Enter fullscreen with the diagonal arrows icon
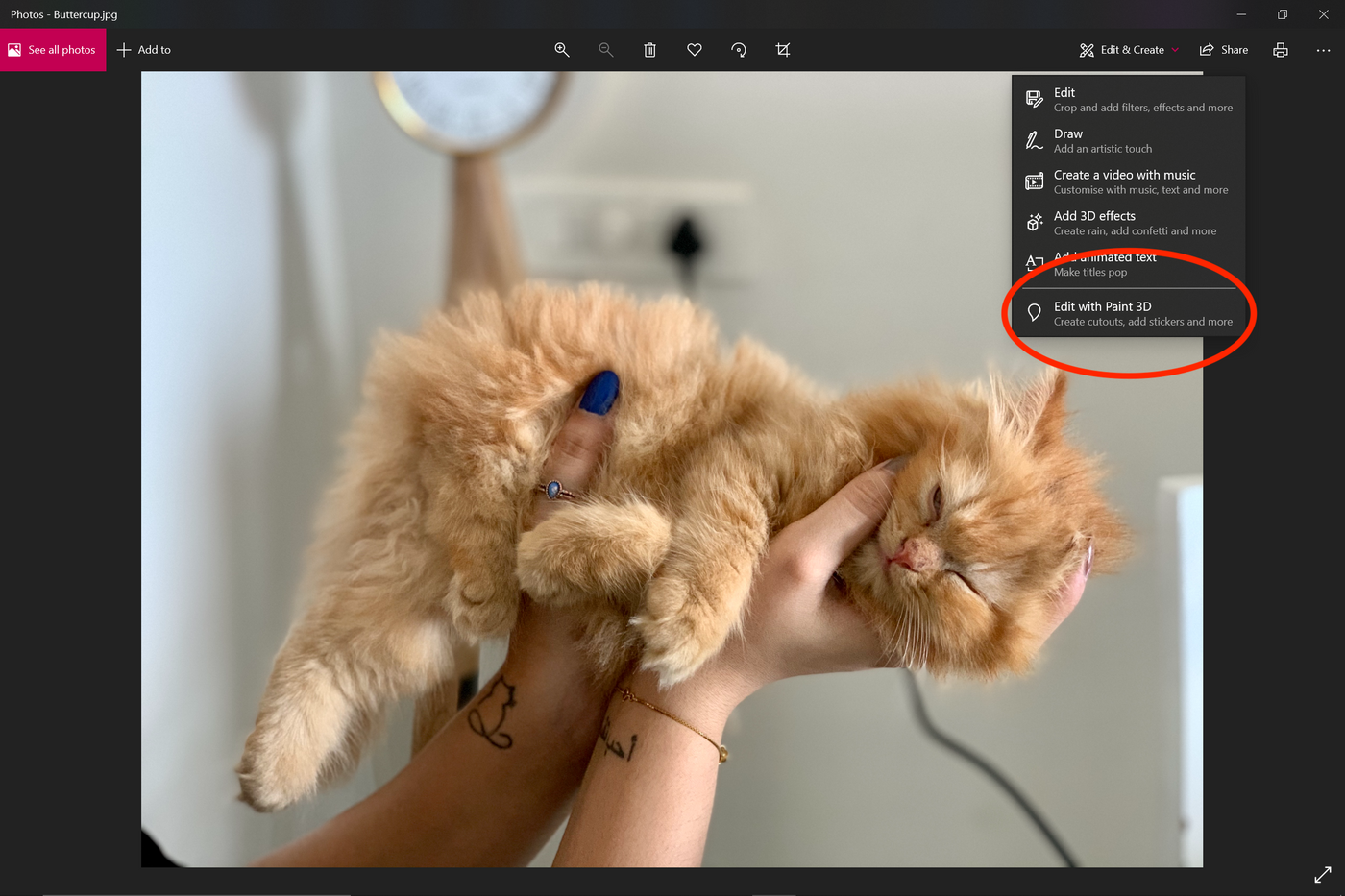1345x896 pixels. [x=1322, y=874]
